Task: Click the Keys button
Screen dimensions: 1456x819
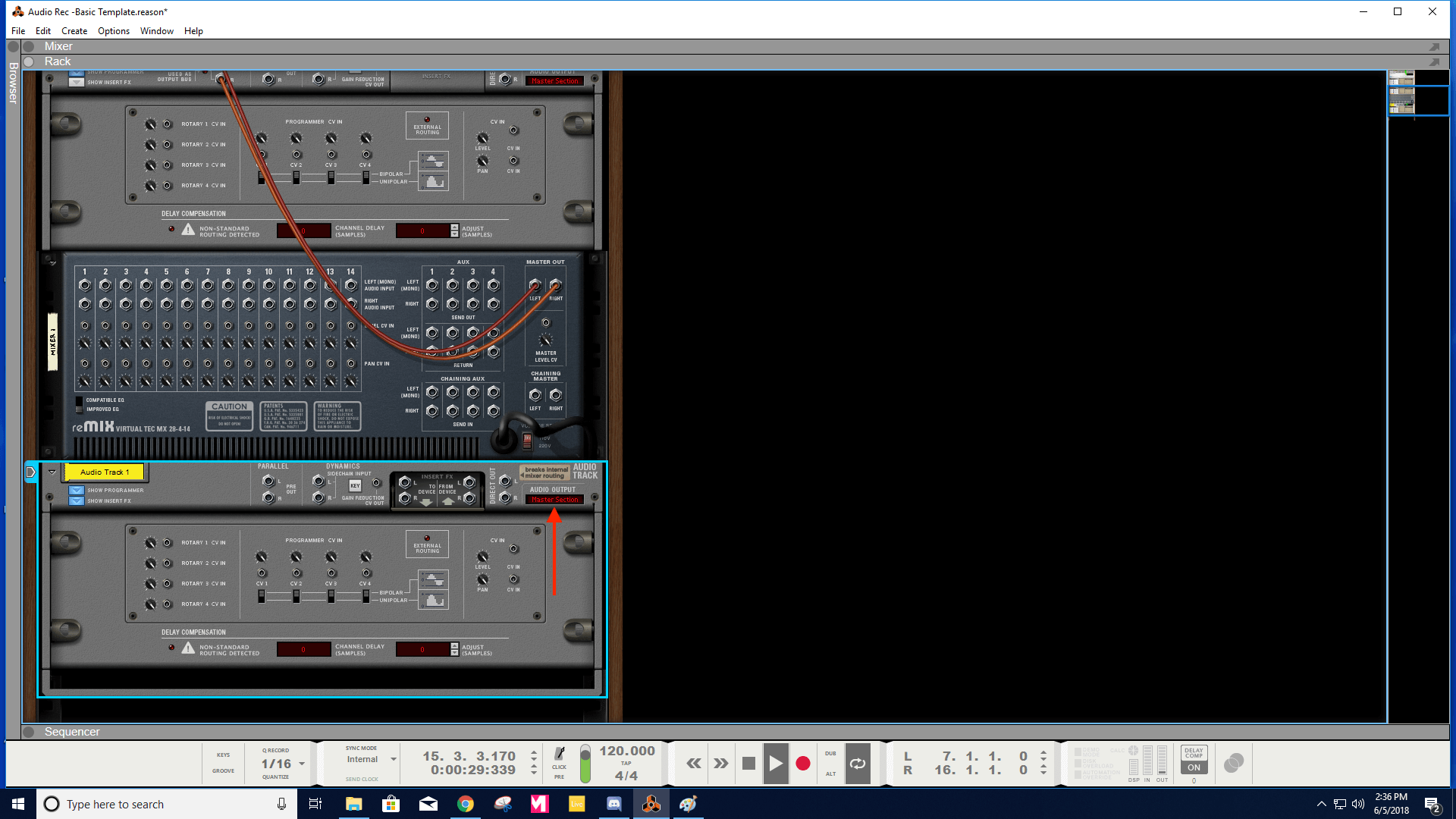Action: coord(223,755)
